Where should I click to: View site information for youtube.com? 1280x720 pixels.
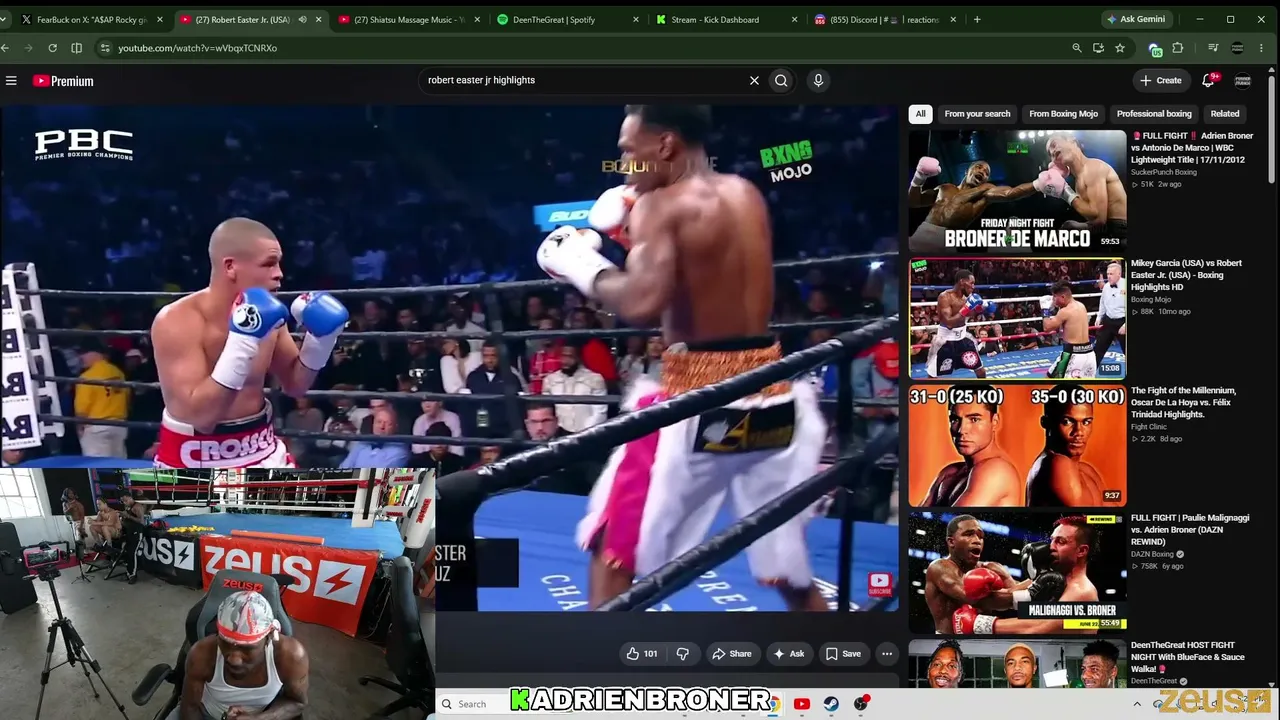[x=104, y=48]
